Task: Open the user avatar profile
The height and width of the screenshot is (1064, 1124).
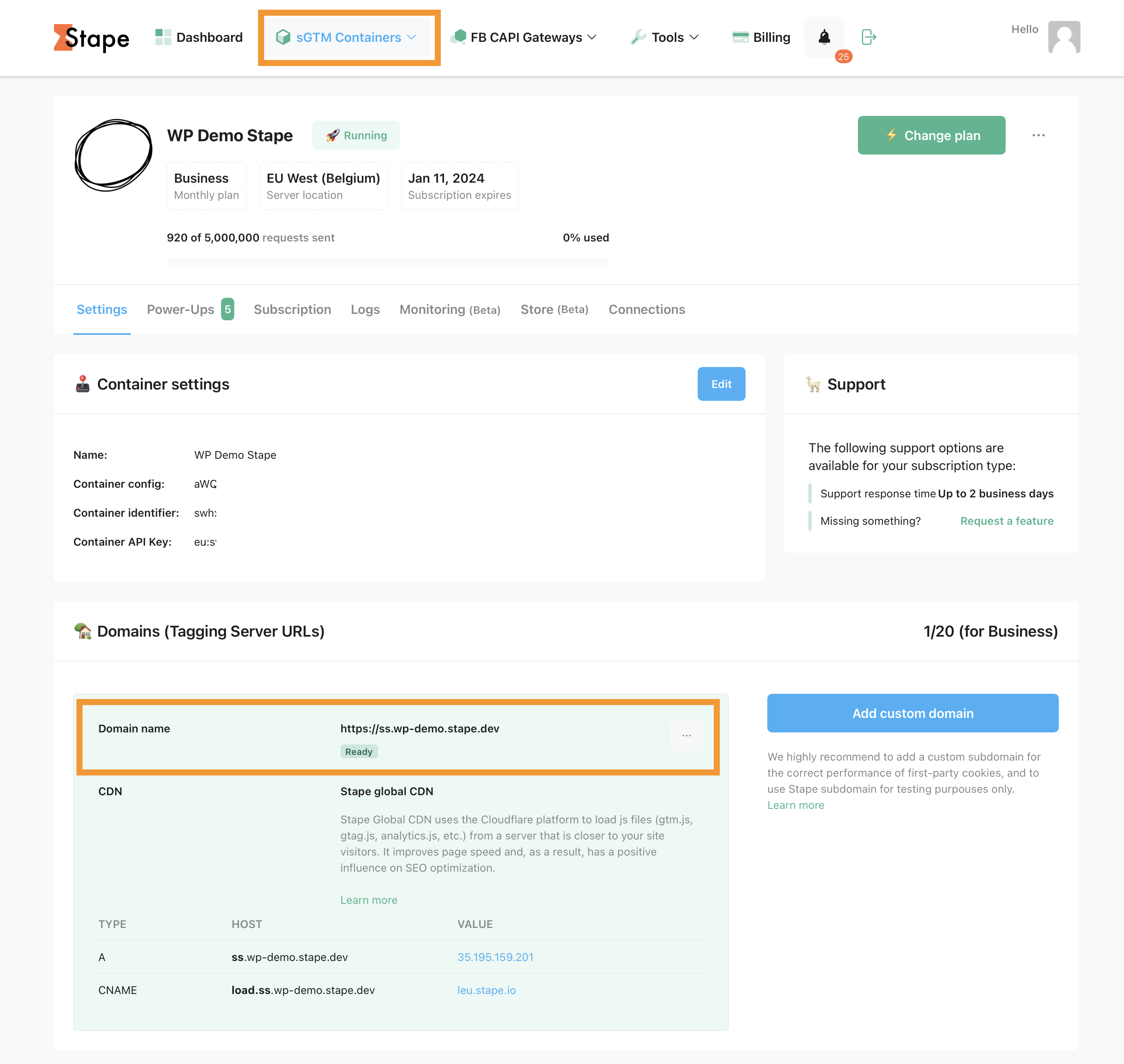Action: (x=1064, y=37)
